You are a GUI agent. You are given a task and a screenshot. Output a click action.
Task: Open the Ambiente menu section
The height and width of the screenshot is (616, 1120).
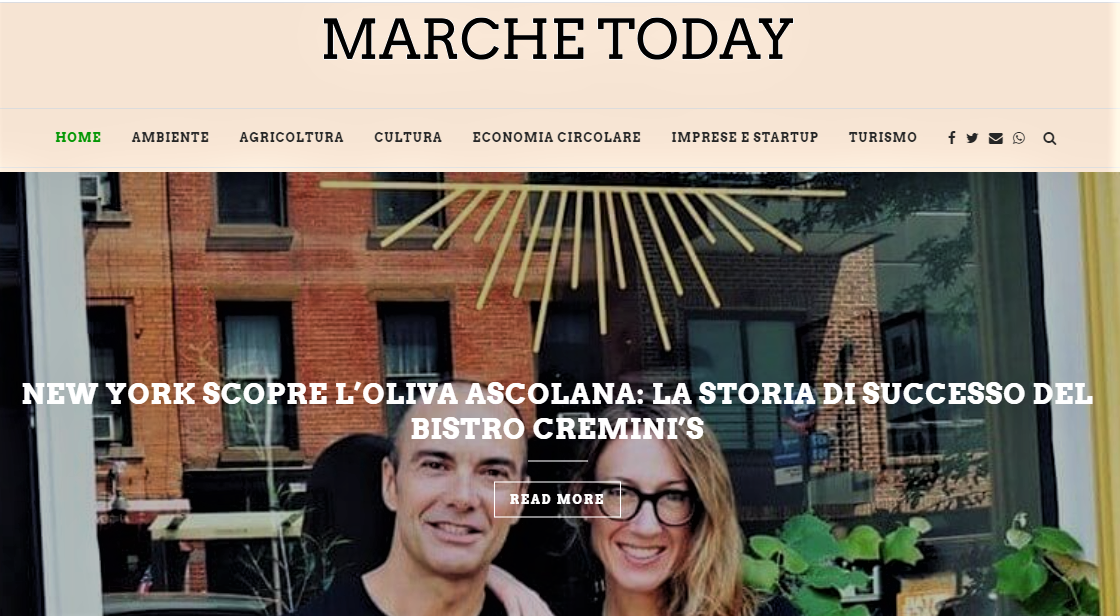click(170, 137)
